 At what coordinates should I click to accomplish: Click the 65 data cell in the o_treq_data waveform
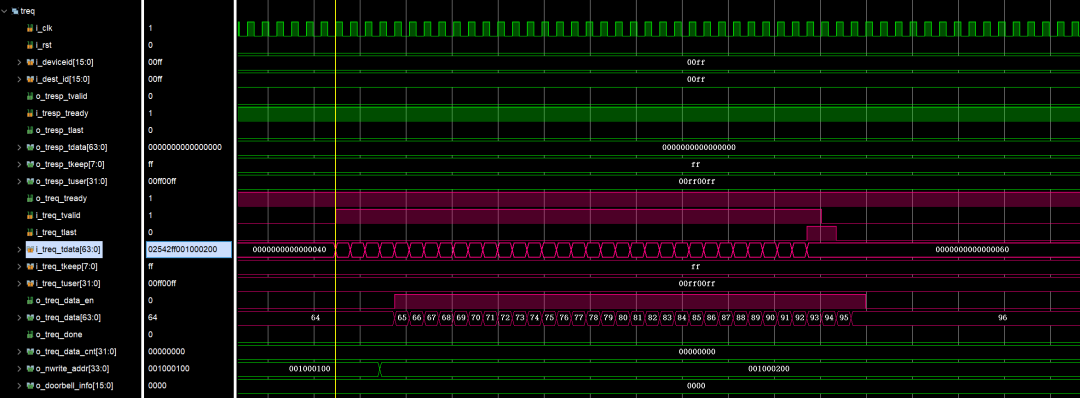tap(402, 317)
